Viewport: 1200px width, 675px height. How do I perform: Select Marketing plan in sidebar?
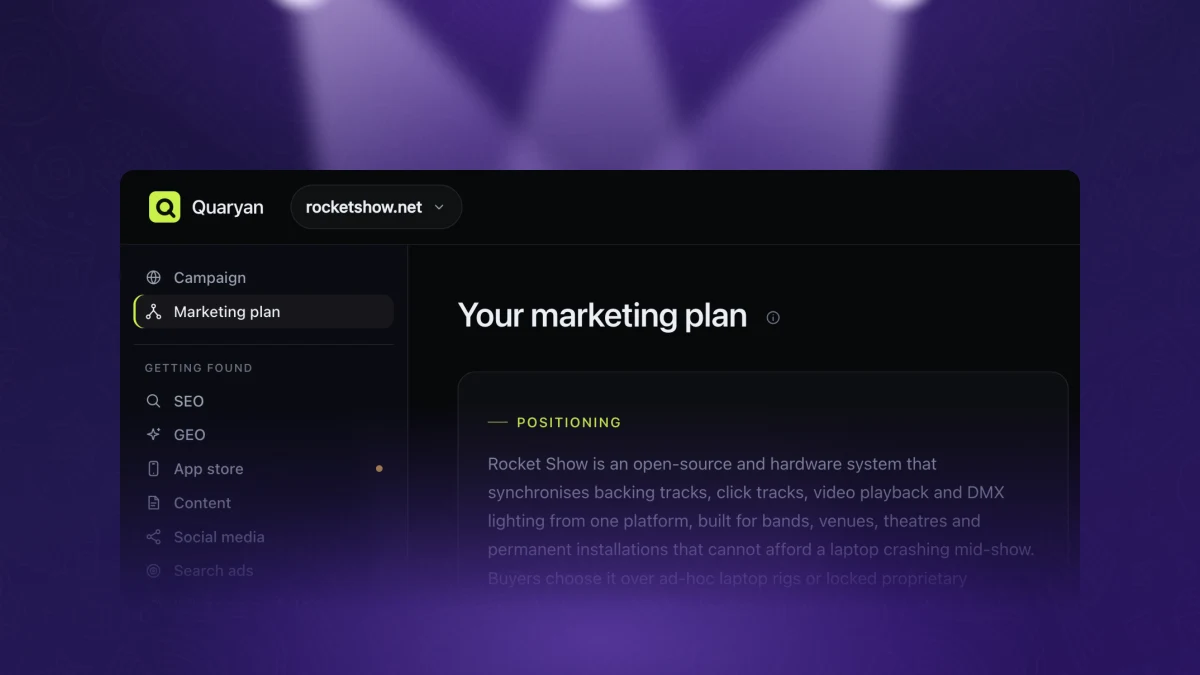264,312
